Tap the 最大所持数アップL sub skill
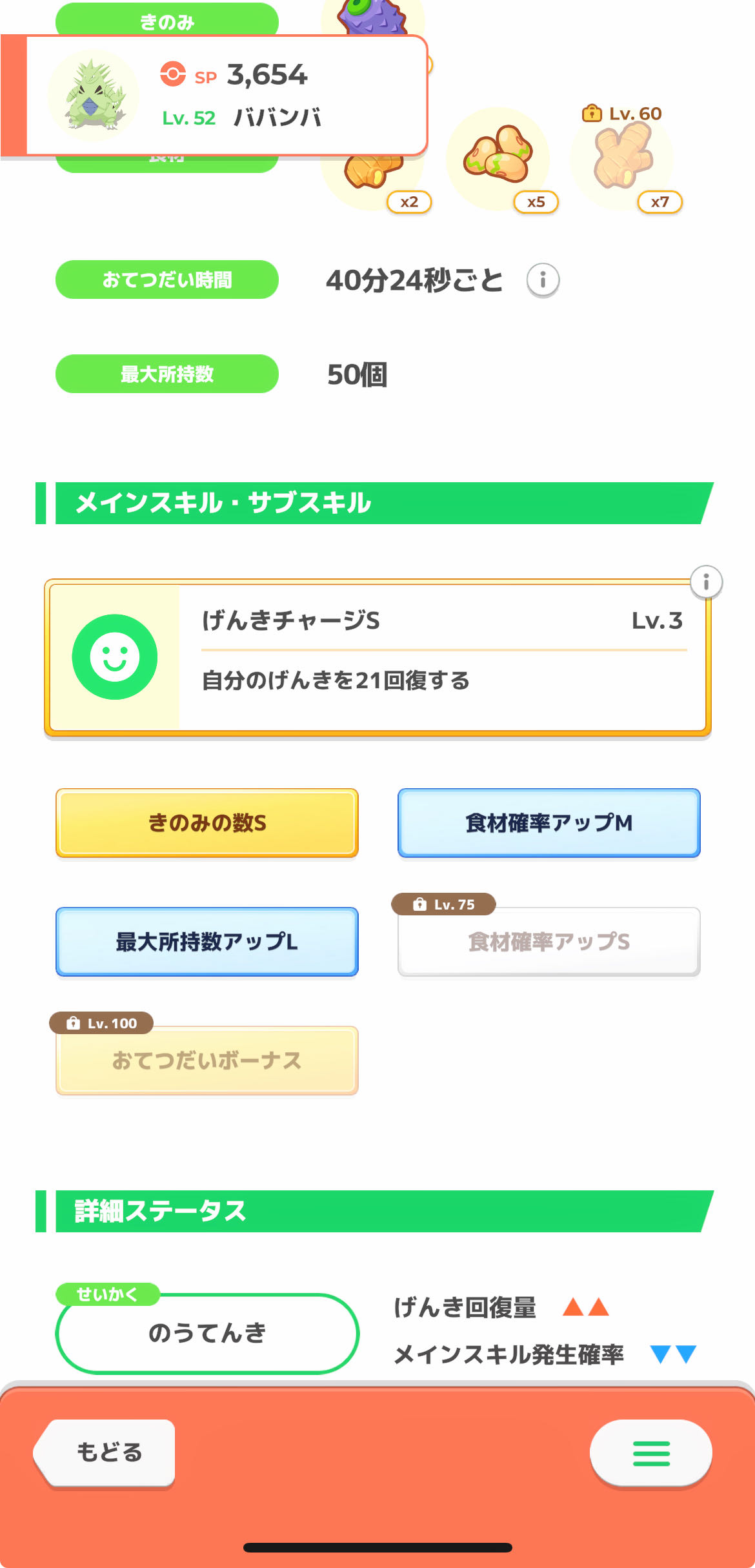The height and width of the screenshot is (1568, 755). [x=207, y=942]
